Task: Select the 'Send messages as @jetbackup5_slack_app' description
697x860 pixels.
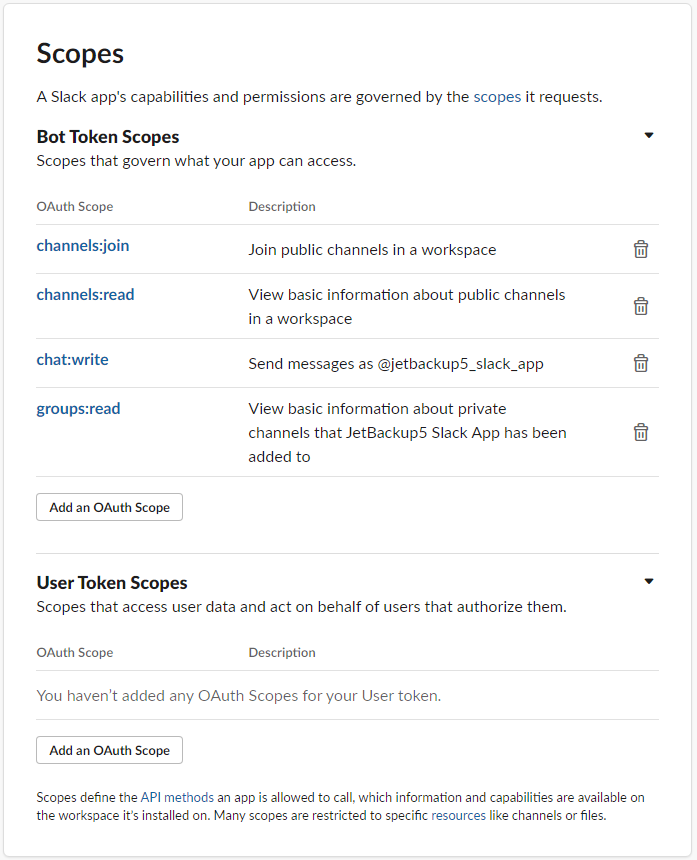Action: [x=396, y=364]
